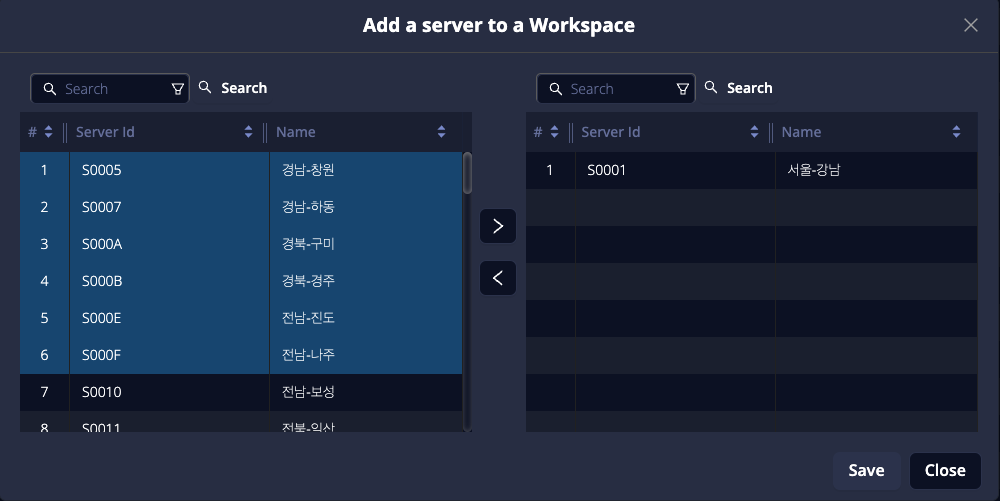Click the right arrow to move servers
Screen dimensions: 1000x501
point(498,226)
